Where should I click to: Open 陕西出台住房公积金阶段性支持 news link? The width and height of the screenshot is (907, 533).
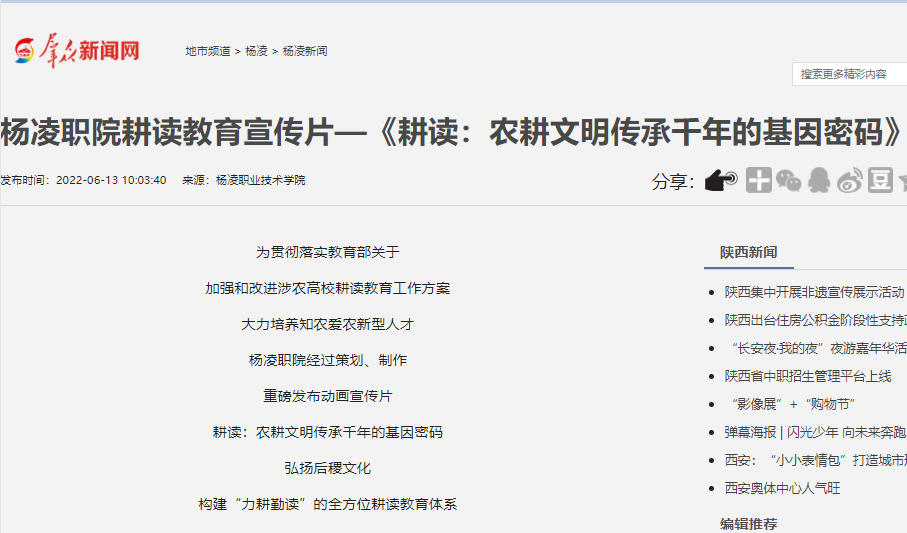pos(815,320)
